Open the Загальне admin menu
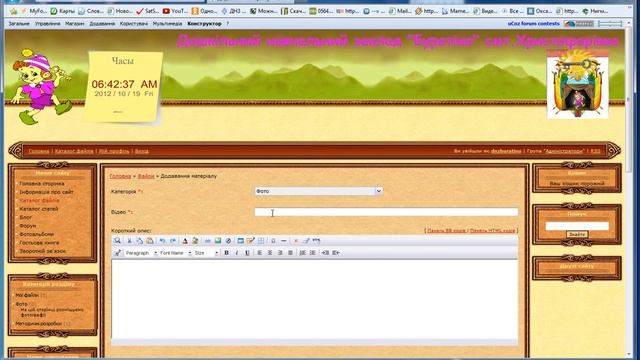The height and width of the screenshot is (360, 640). coord(19,24)
